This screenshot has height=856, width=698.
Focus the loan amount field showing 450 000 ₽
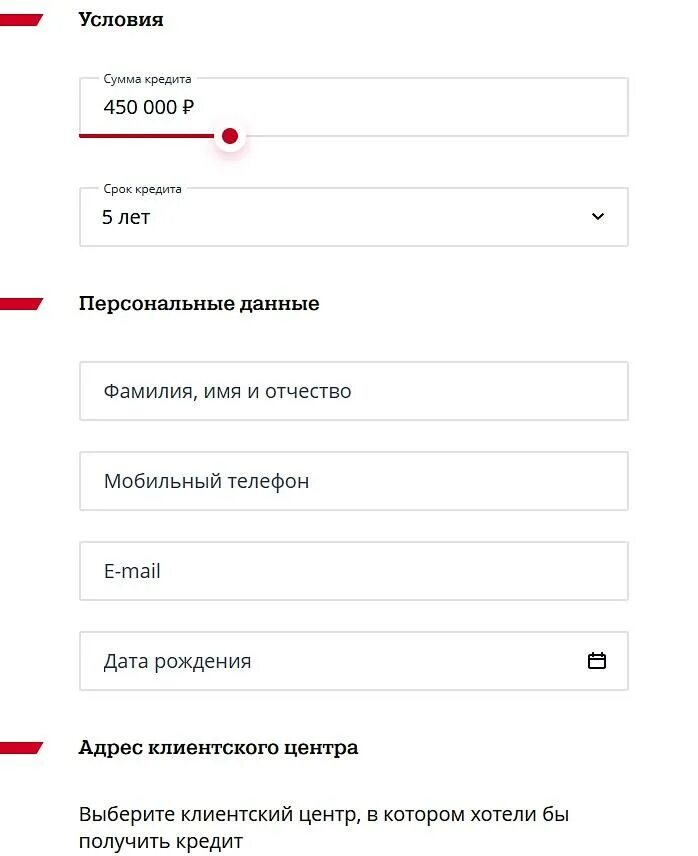click(x=400, y=107)
